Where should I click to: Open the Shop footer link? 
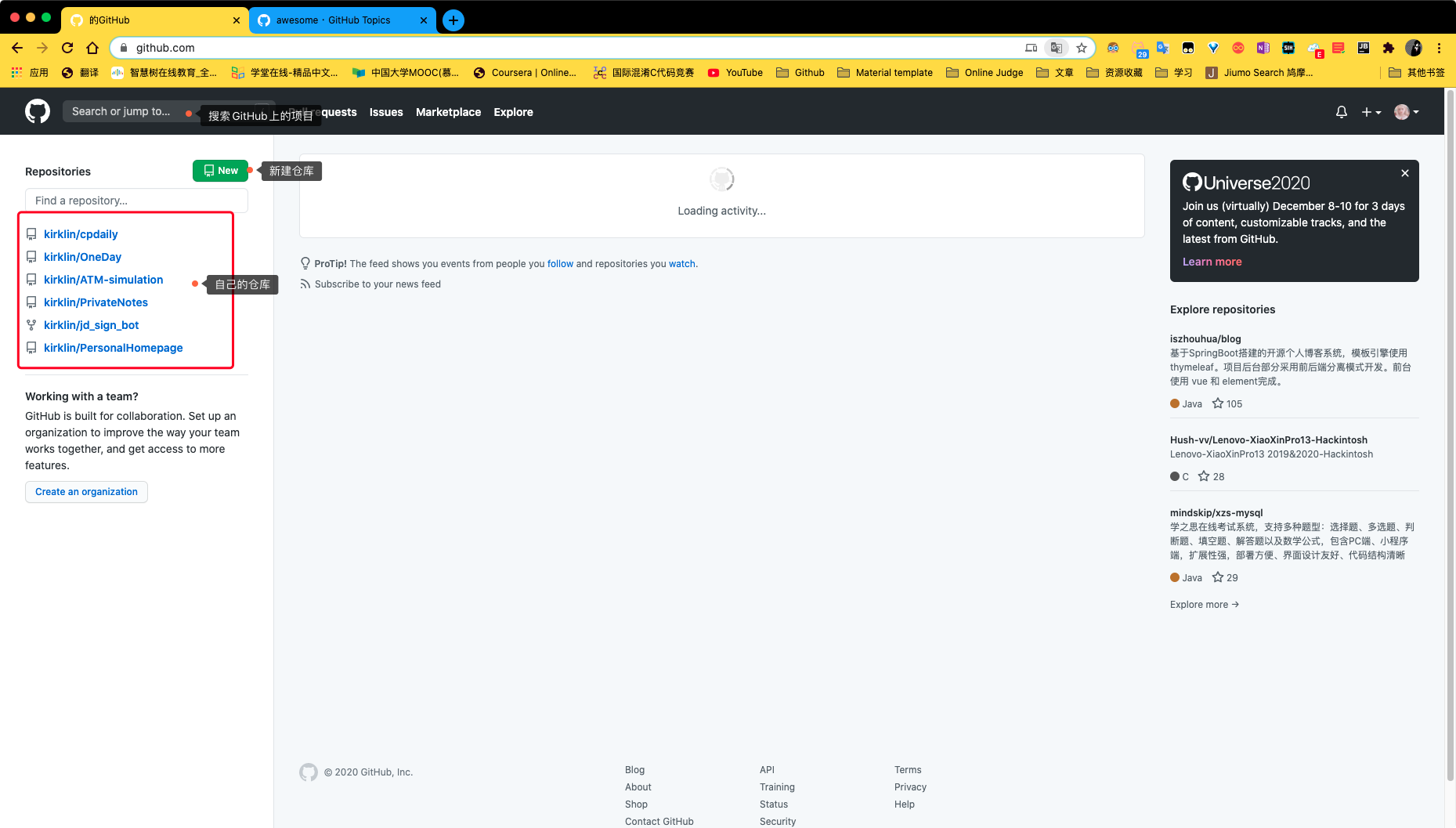tap(636, 804)
